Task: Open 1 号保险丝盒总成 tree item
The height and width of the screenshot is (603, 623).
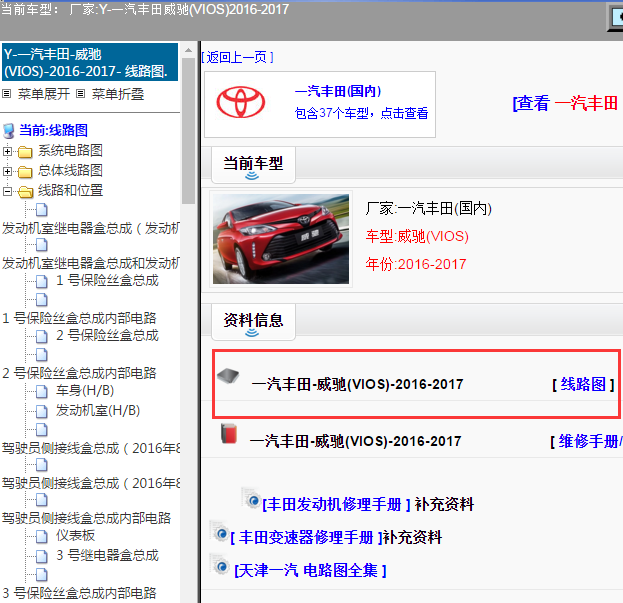Action: 107,280
